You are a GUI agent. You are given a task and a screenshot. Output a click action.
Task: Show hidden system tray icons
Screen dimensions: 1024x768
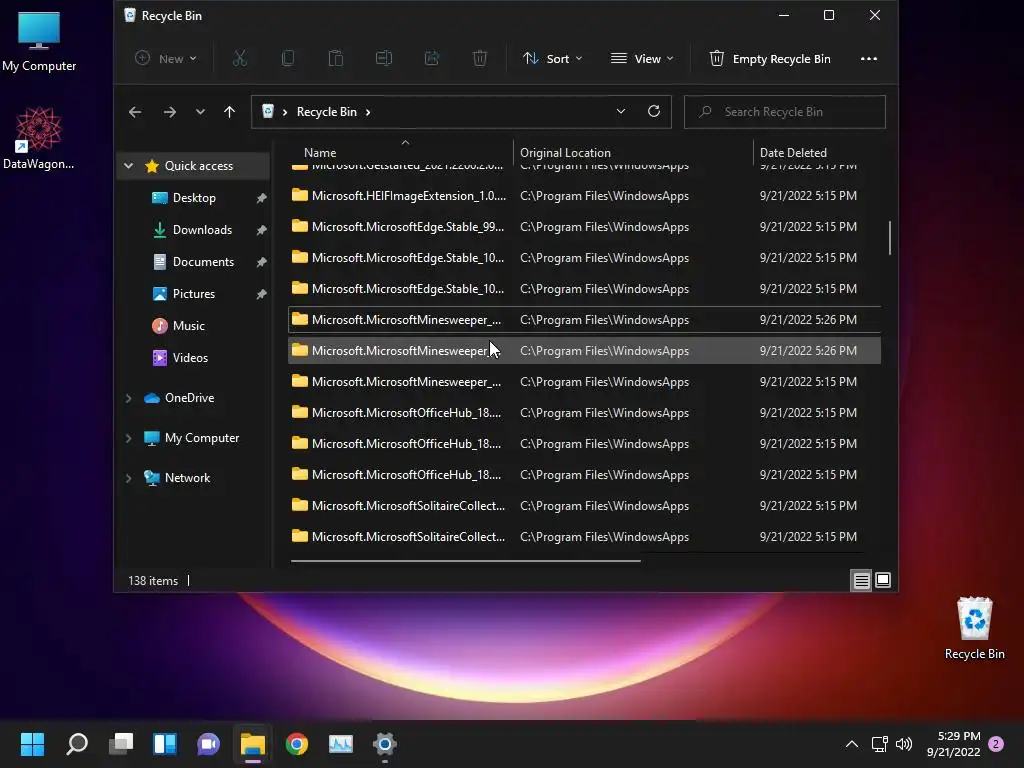[852, 744]
